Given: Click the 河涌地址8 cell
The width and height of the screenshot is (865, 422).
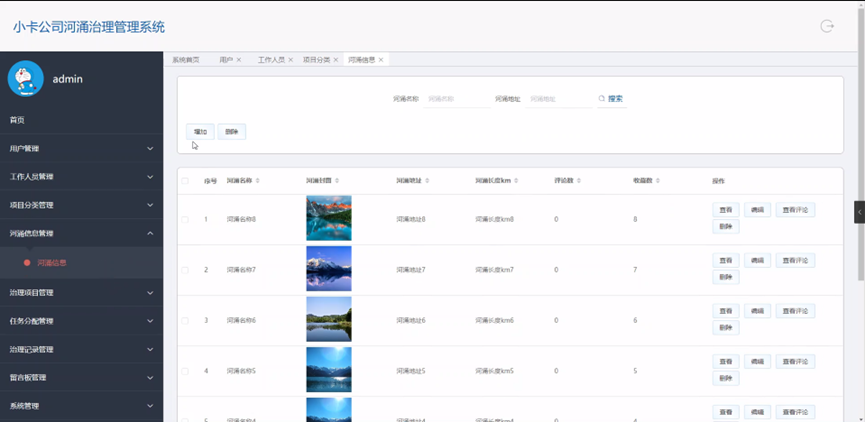Looking at the screenshot, I should (x=410, y=220).
